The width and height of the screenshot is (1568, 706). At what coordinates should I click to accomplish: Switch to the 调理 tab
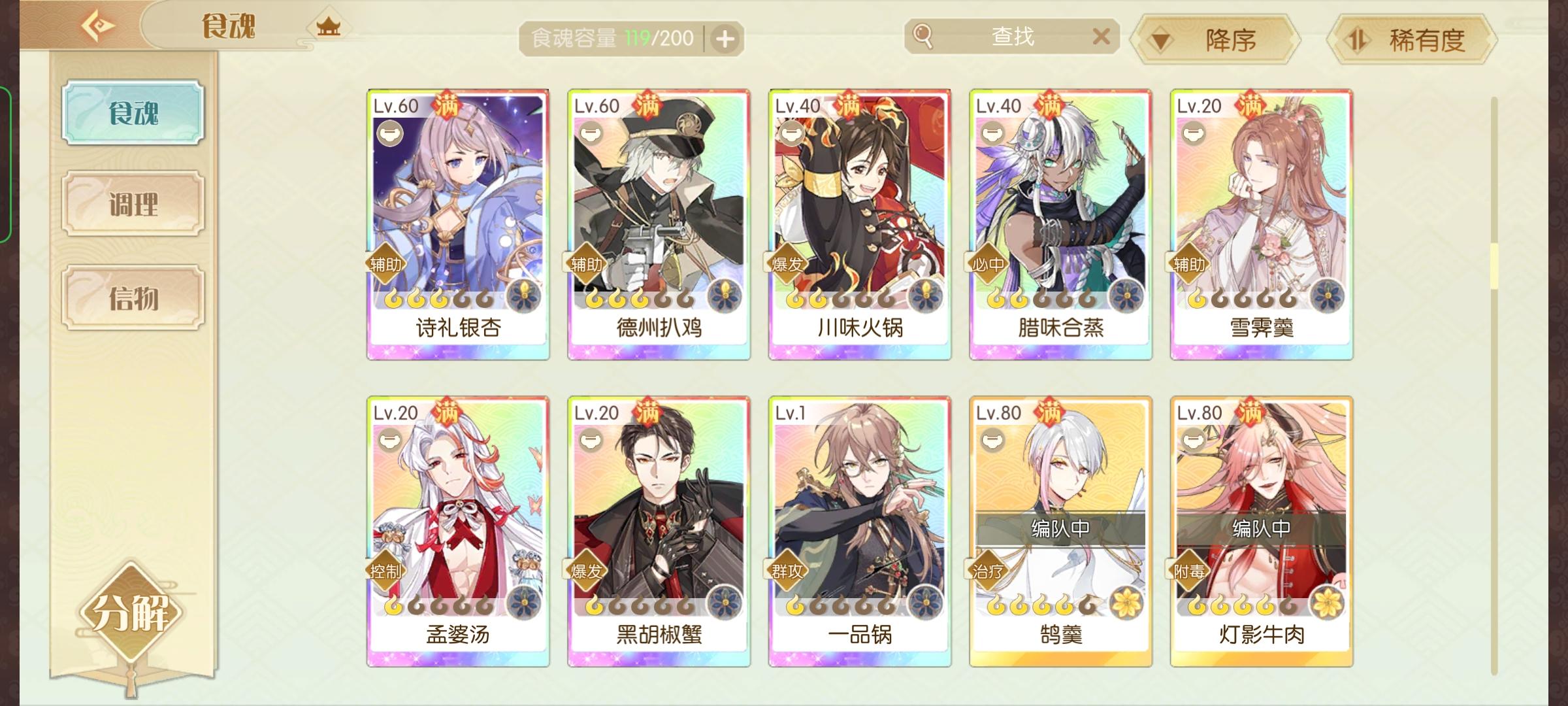[133, 205]
